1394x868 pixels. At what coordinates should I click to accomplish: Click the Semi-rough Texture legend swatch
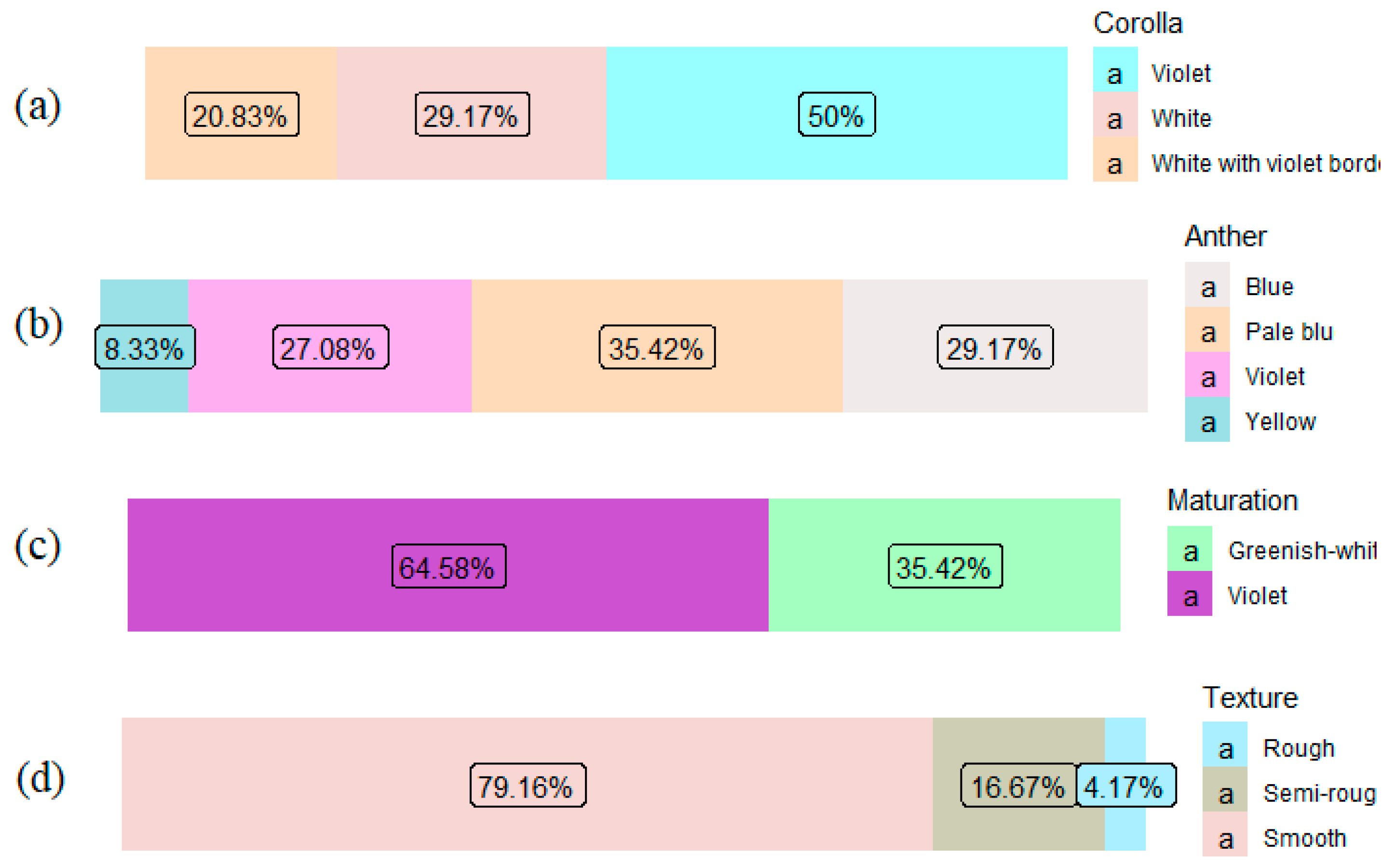click(x=1224, y=789)
